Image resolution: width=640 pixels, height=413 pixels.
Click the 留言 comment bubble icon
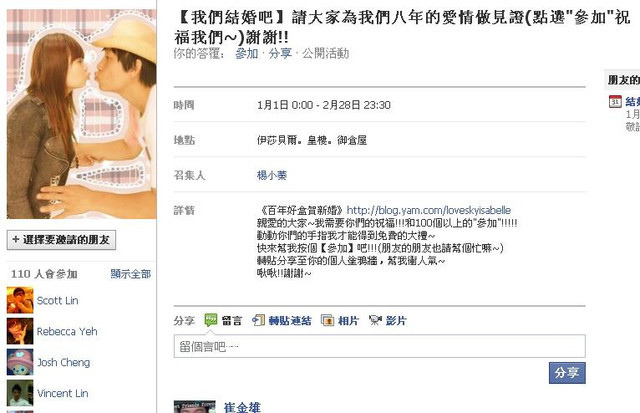[x=211, y=320]
